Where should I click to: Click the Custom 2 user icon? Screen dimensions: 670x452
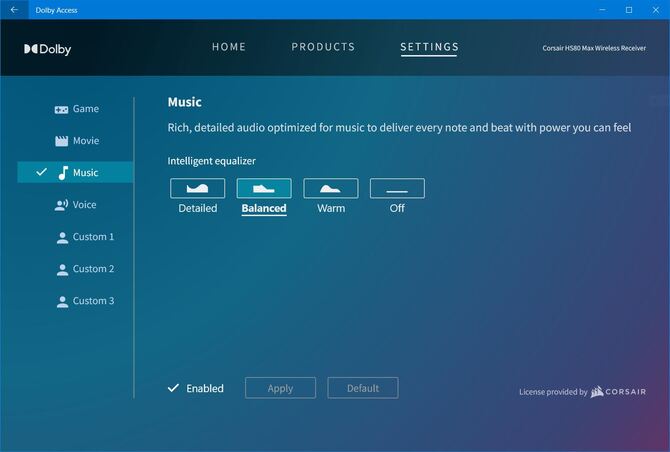coord(62,270)
